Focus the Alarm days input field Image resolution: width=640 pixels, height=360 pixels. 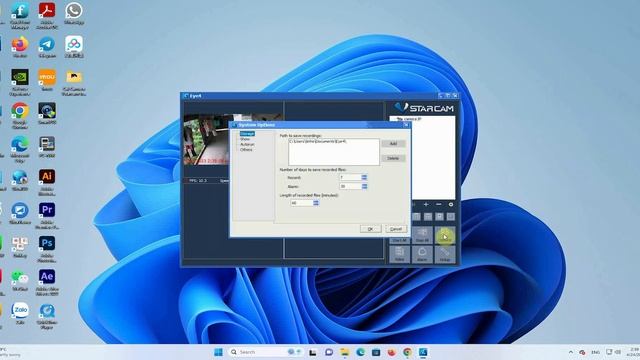[350, 186]
